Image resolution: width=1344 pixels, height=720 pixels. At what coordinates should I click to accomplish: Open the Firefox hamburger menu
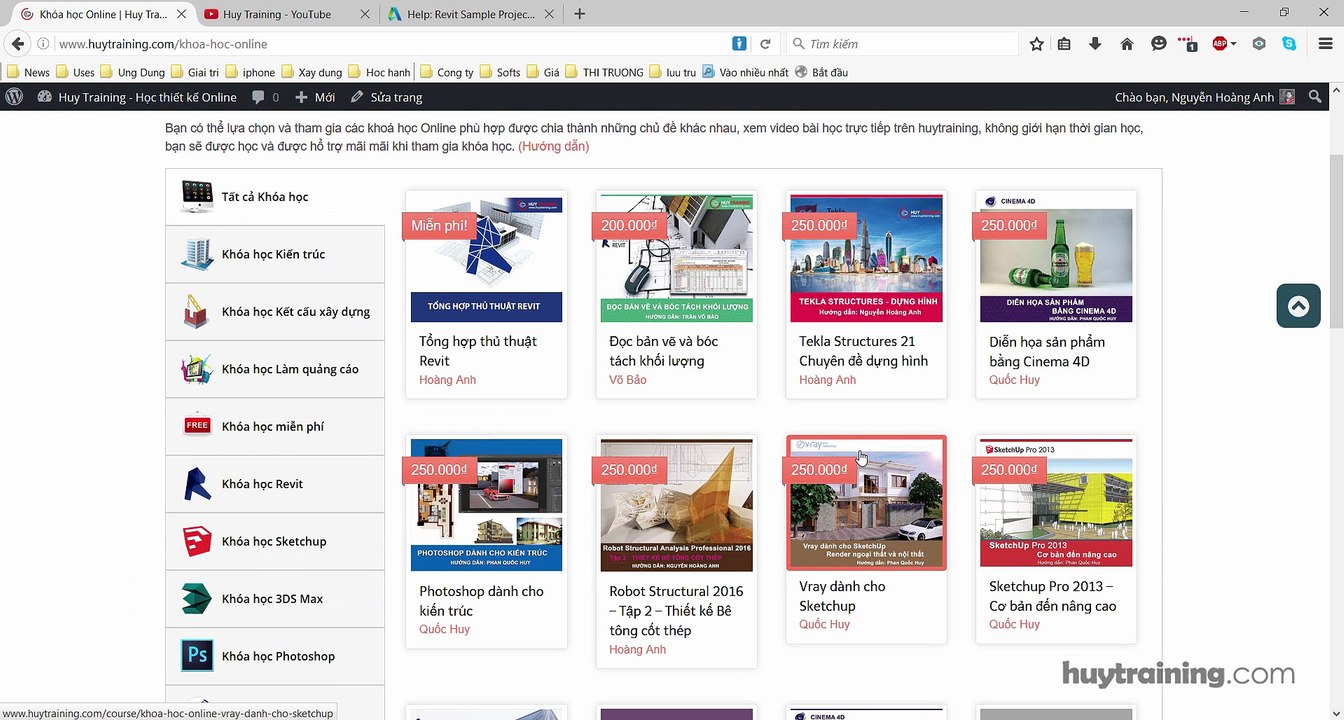tap(1326, 44)
